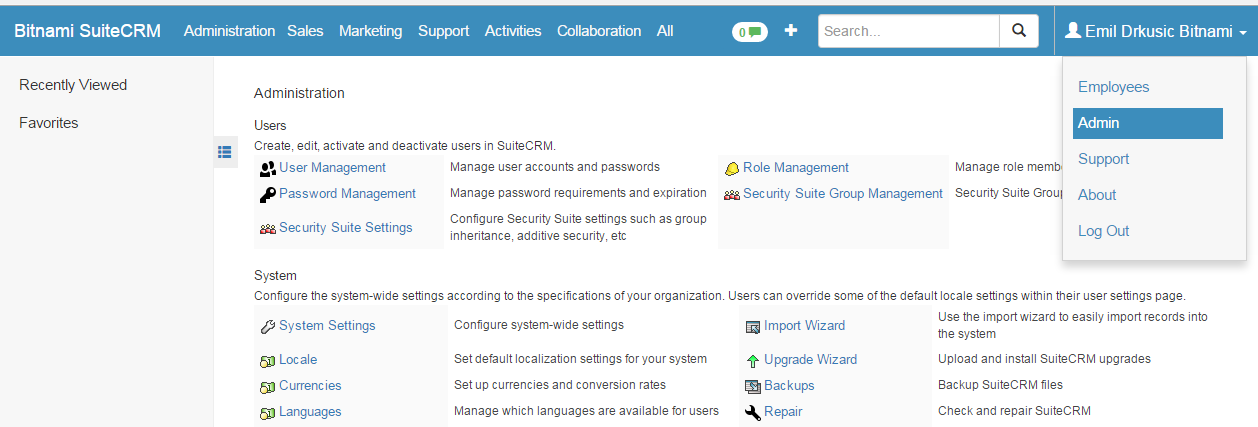Click 'Set up currencies and conversion rates' text

click(x=560, y=385)
